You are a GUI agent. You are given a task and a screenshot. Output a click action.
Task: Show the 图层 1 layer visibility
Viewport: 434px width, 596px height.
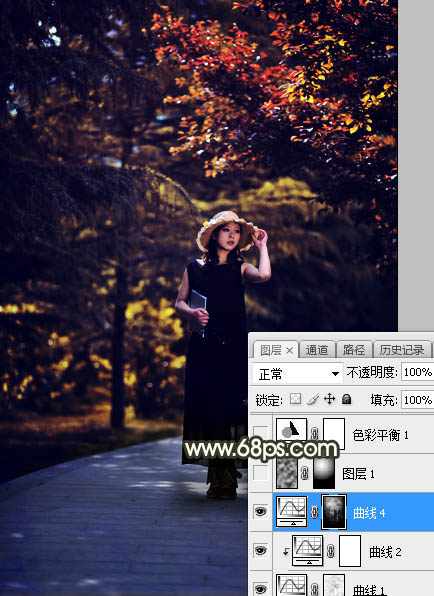[260, 473]
